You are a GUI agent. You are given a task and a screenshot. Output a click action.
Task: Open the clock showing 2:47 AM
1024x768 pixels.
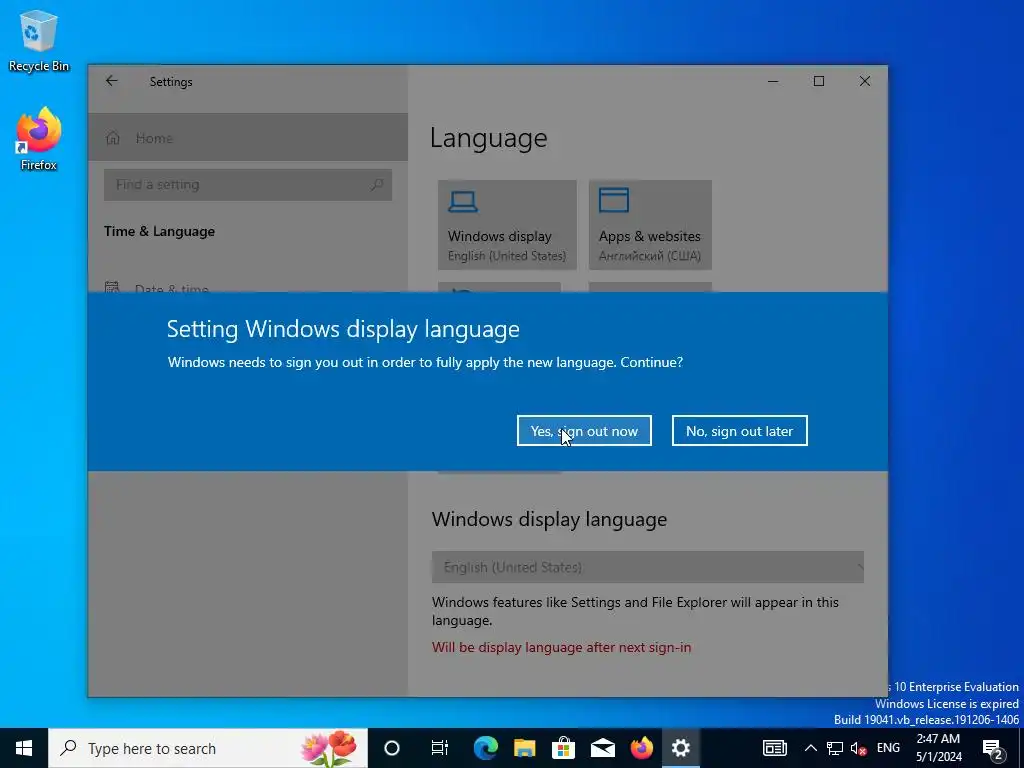click(938, 748)
